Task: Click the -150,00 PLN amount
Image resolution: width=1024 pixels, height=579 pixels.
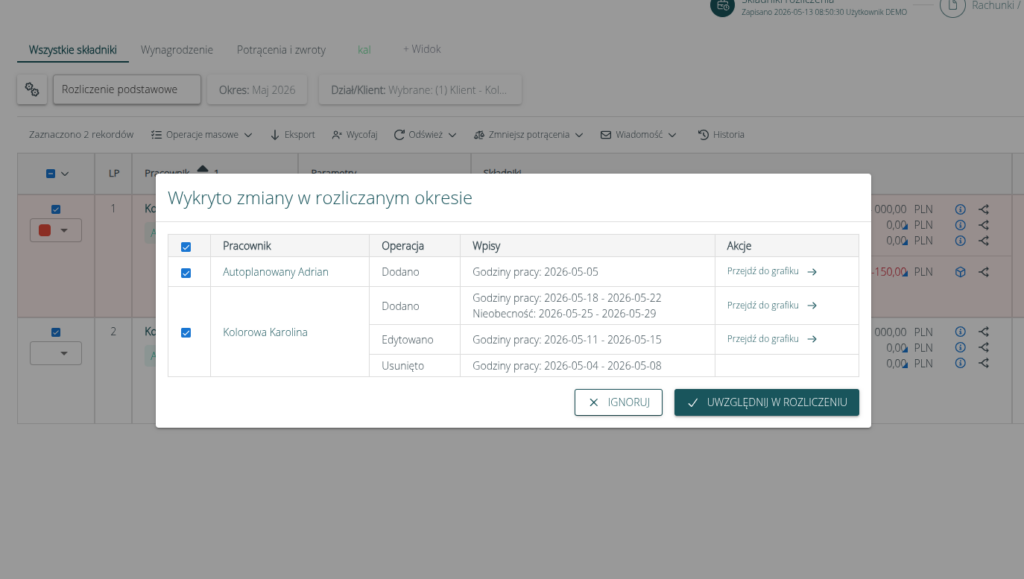Action: coord(902,272)
